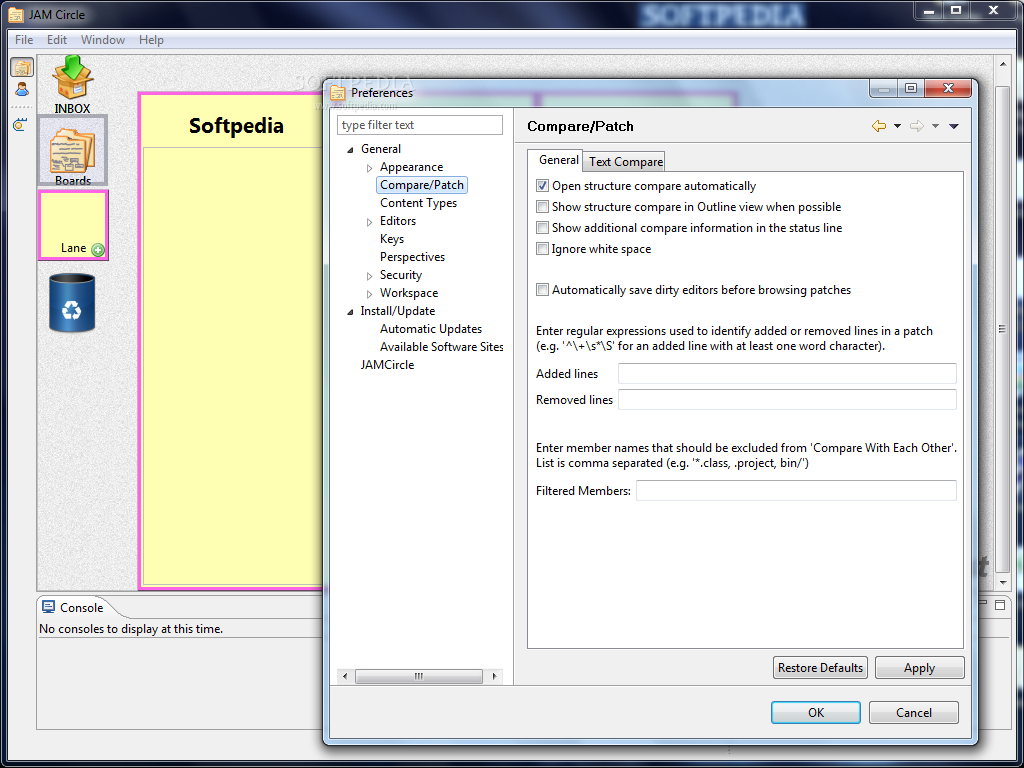Expand the Appearance tree node
Viewport: 1024px width, 768px height.
pos(370,168)
